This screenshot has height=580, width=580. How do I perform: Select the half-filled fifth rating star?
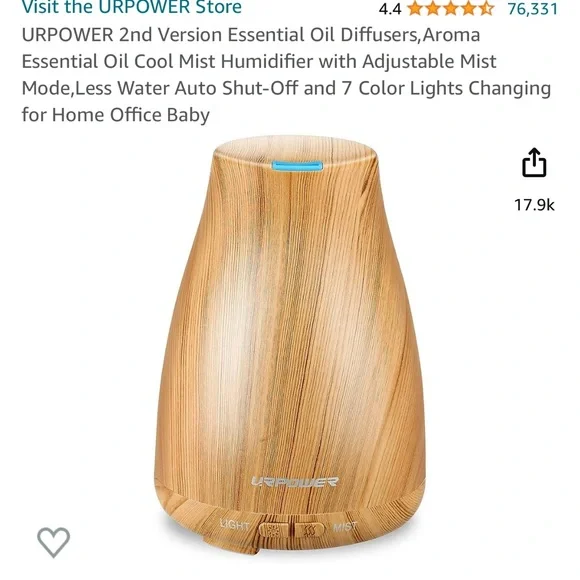pyautogui.click(x=486, y=8)
